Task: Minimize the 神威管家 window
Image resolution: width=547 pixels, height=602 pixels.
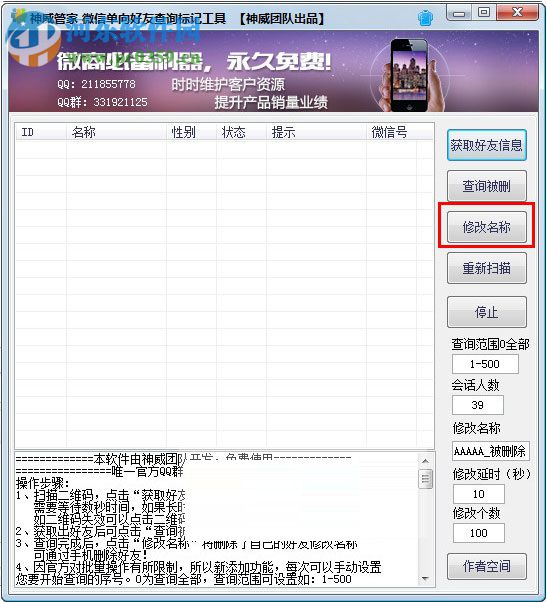Action: point(459,13)
